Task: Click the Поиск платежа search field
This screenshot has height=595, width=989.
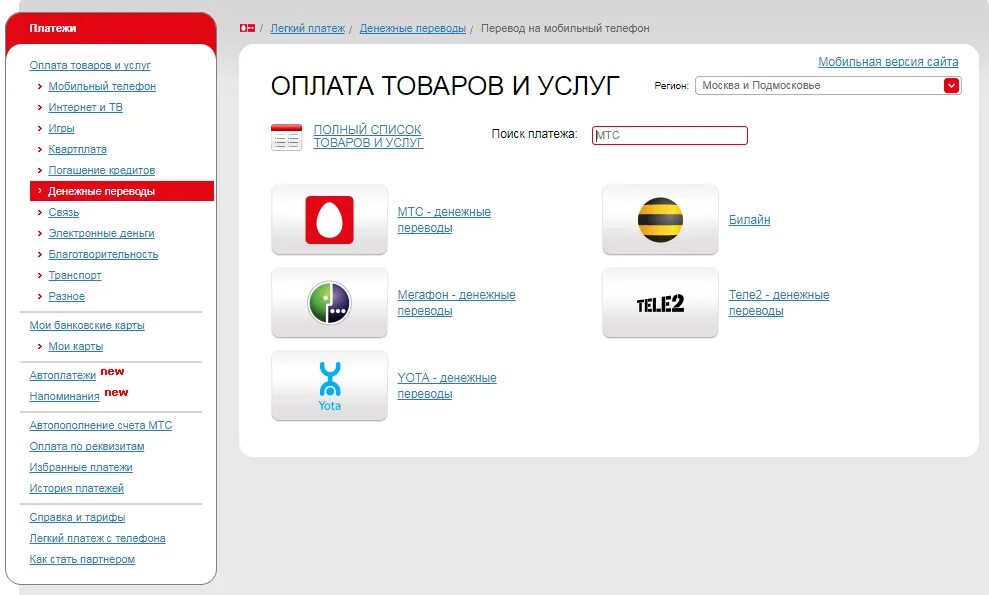Action: coord(670,135)
